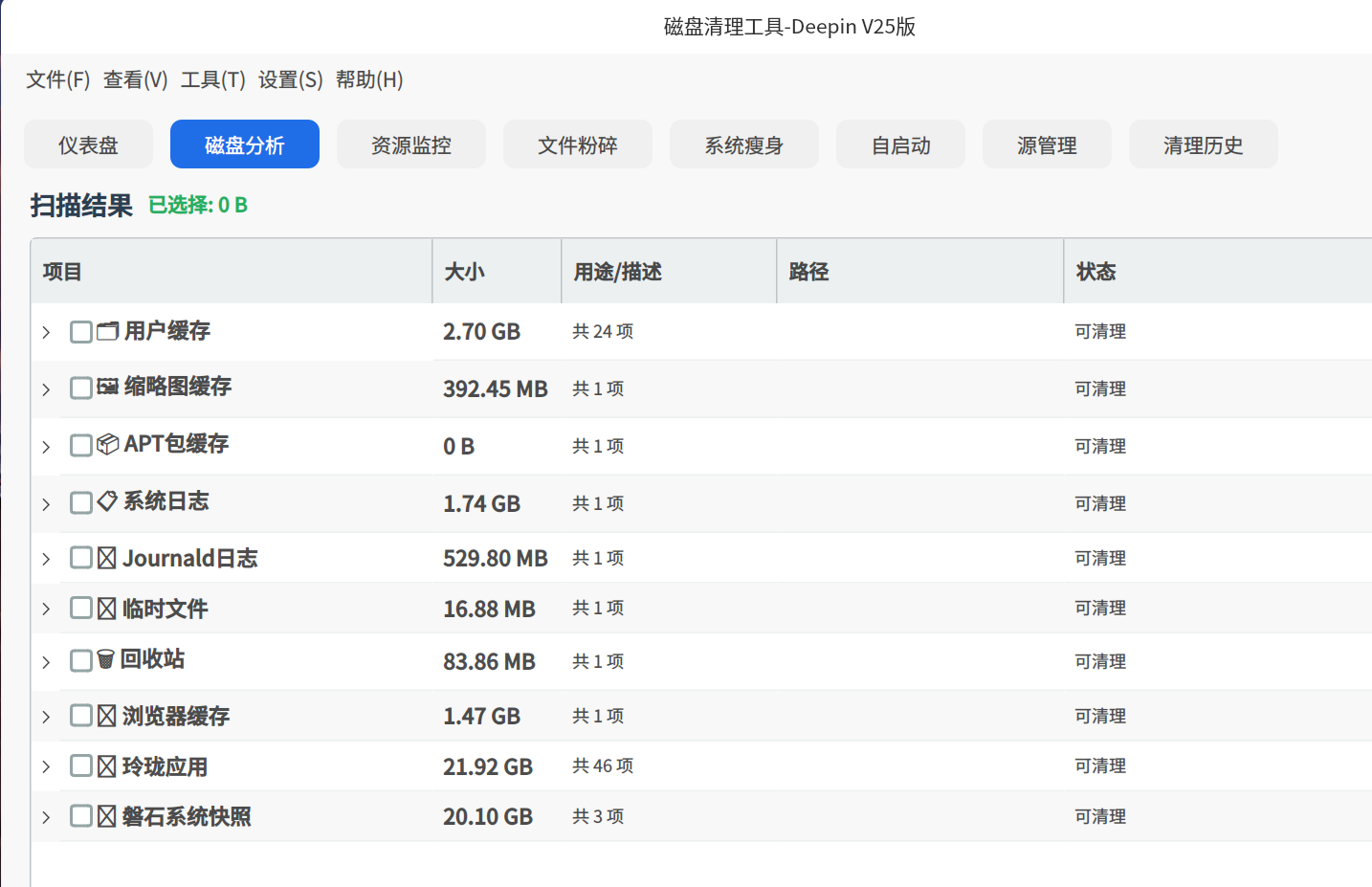
Task: Expand the 系统日志 row
Action: (46, 504)
